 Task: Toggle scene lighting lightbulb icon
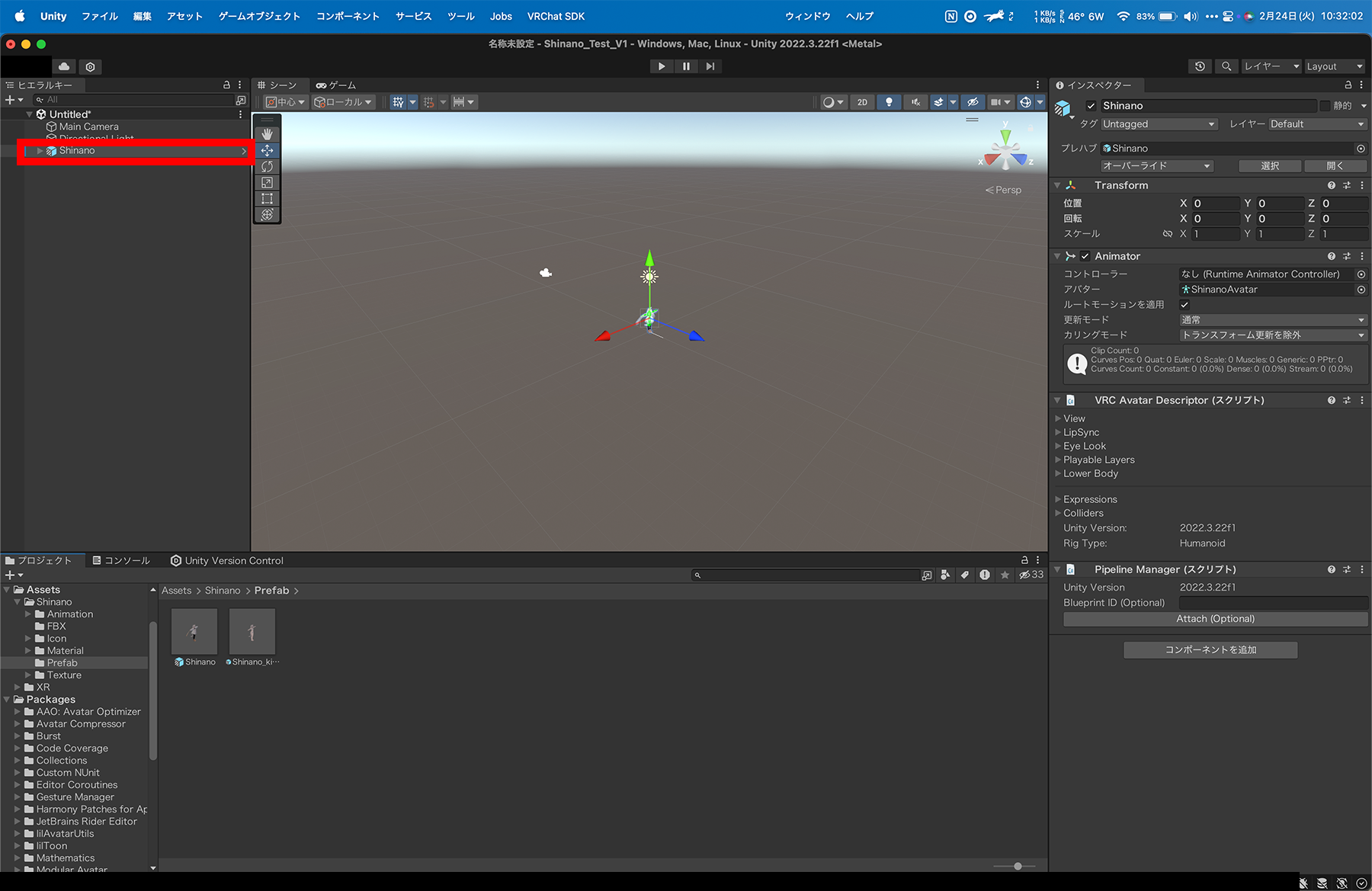[889, 102]
